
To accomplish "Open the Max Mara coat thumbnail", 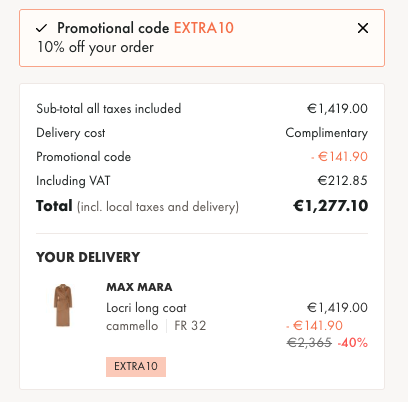I will click(x=63, y=305).
